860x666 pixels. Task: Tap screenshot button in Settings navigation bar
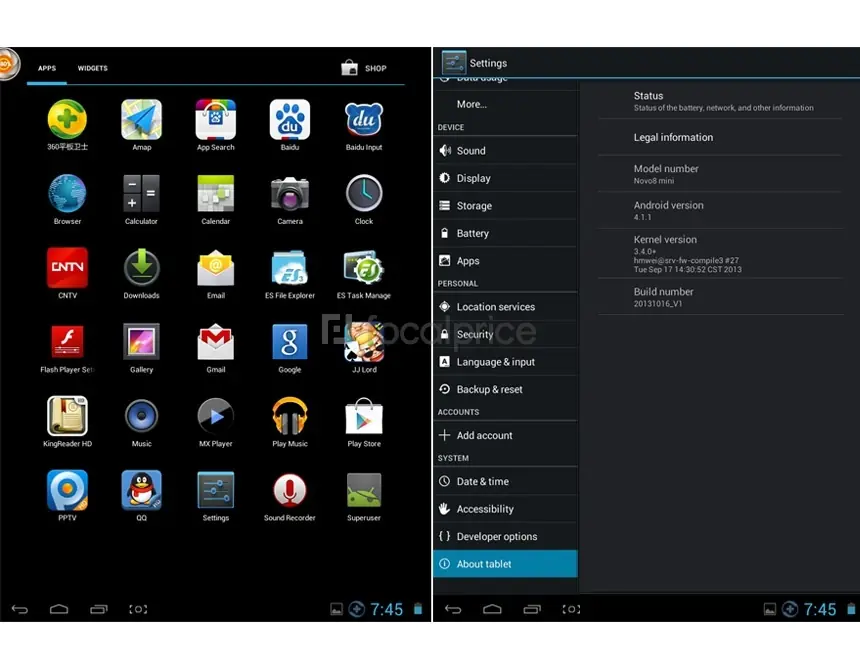(571, 609)
